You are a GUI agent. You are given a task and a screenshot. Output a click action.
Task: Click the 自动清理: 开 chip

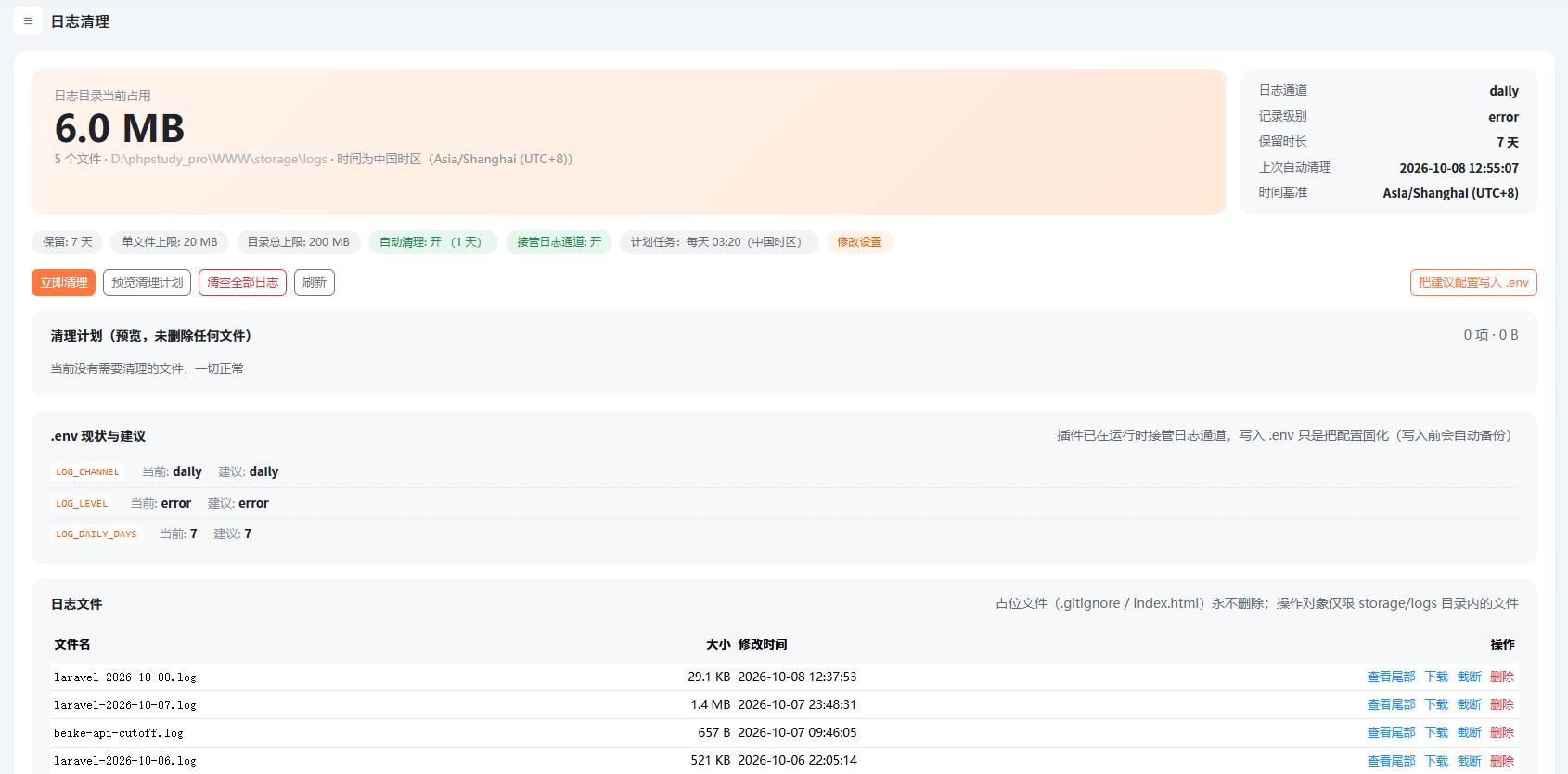(433, 242)
